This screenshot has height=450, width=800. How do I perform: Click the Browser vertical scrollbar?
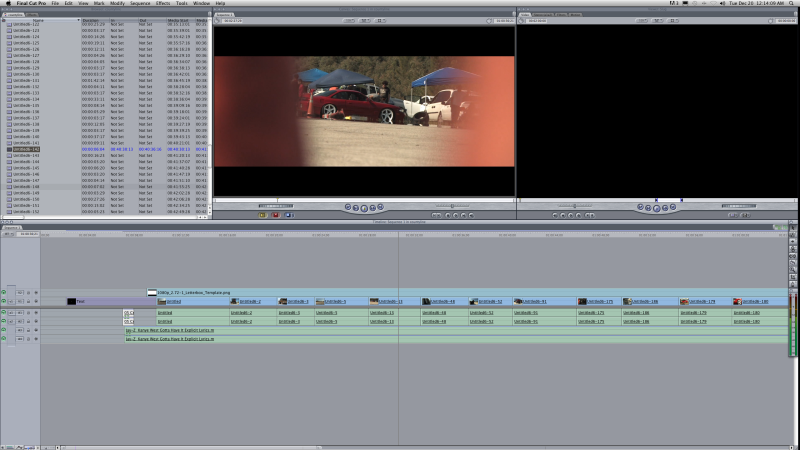pos(209,117)
